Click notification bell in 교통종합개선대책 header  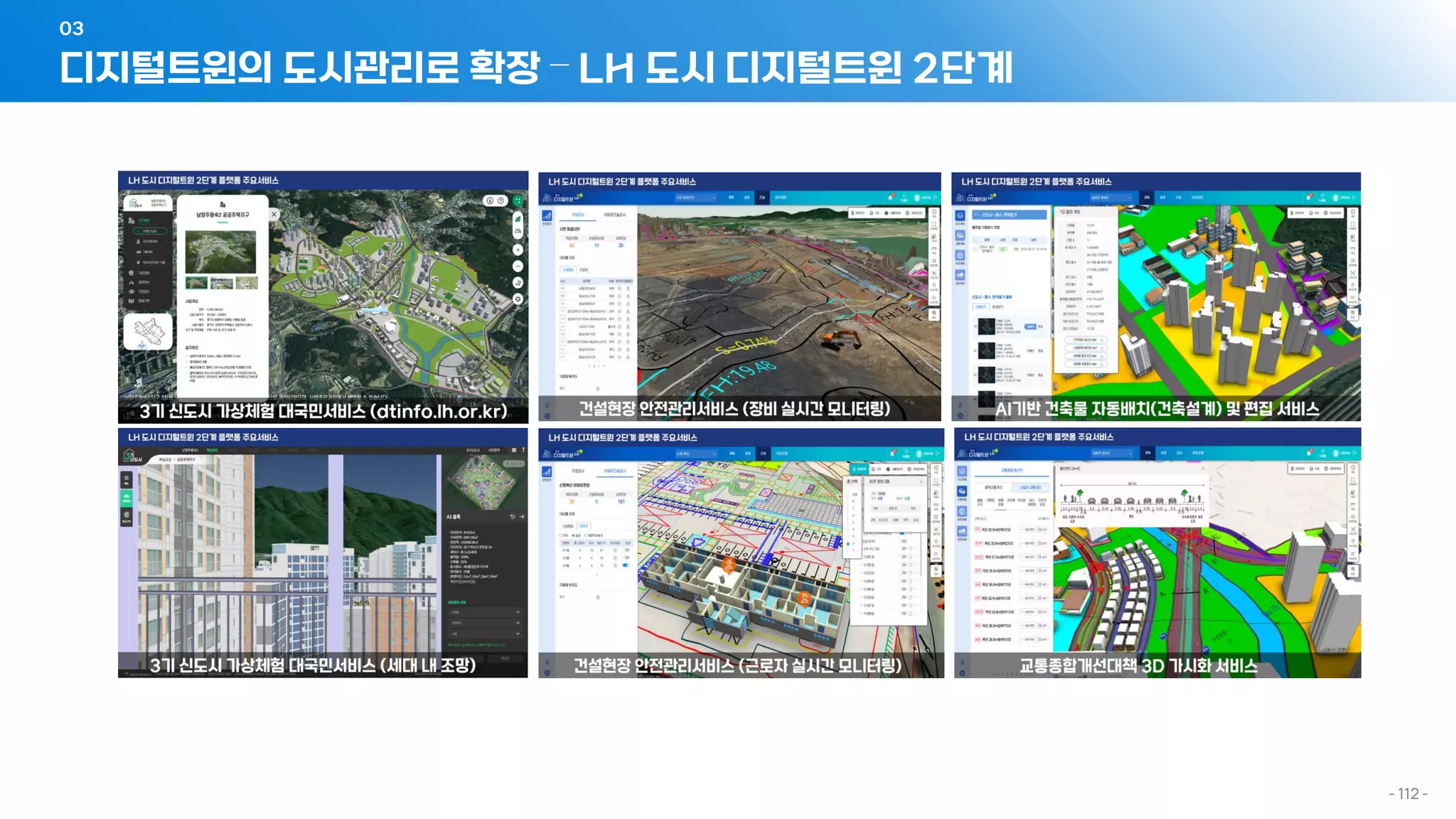pyautogui.click(x=1310, y=453)
